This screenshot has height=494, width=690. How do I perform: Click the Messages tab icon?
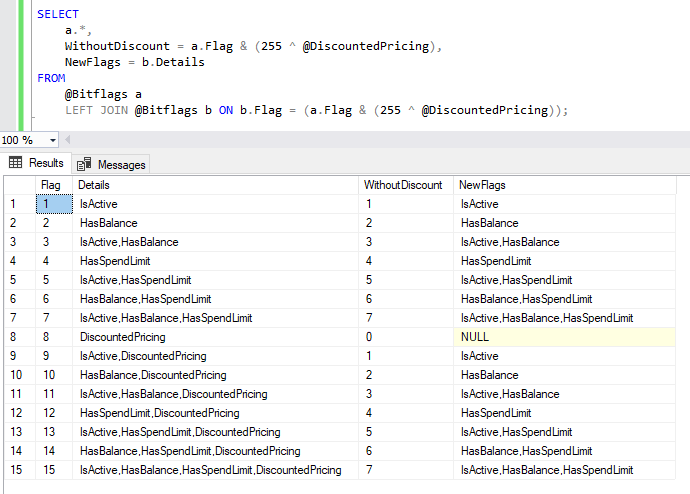[x=84, y=164]
